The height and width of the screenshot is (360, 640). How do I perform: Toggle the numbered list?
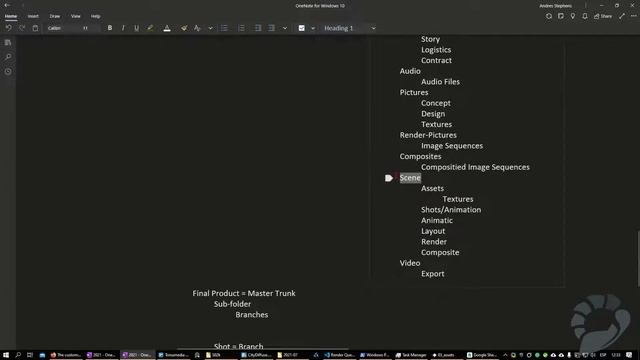(241, 28)
